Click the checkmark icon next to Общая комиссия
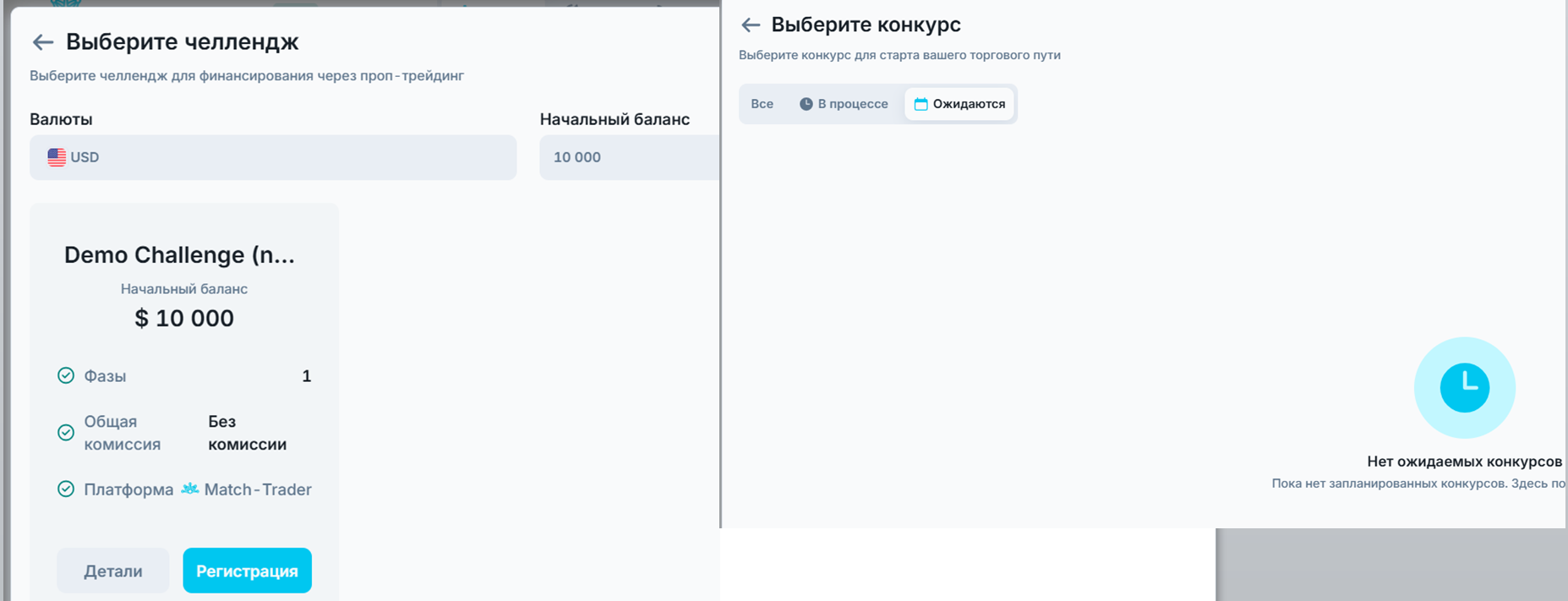This screenshot has height=601, width=1568. tap(66, 433)
